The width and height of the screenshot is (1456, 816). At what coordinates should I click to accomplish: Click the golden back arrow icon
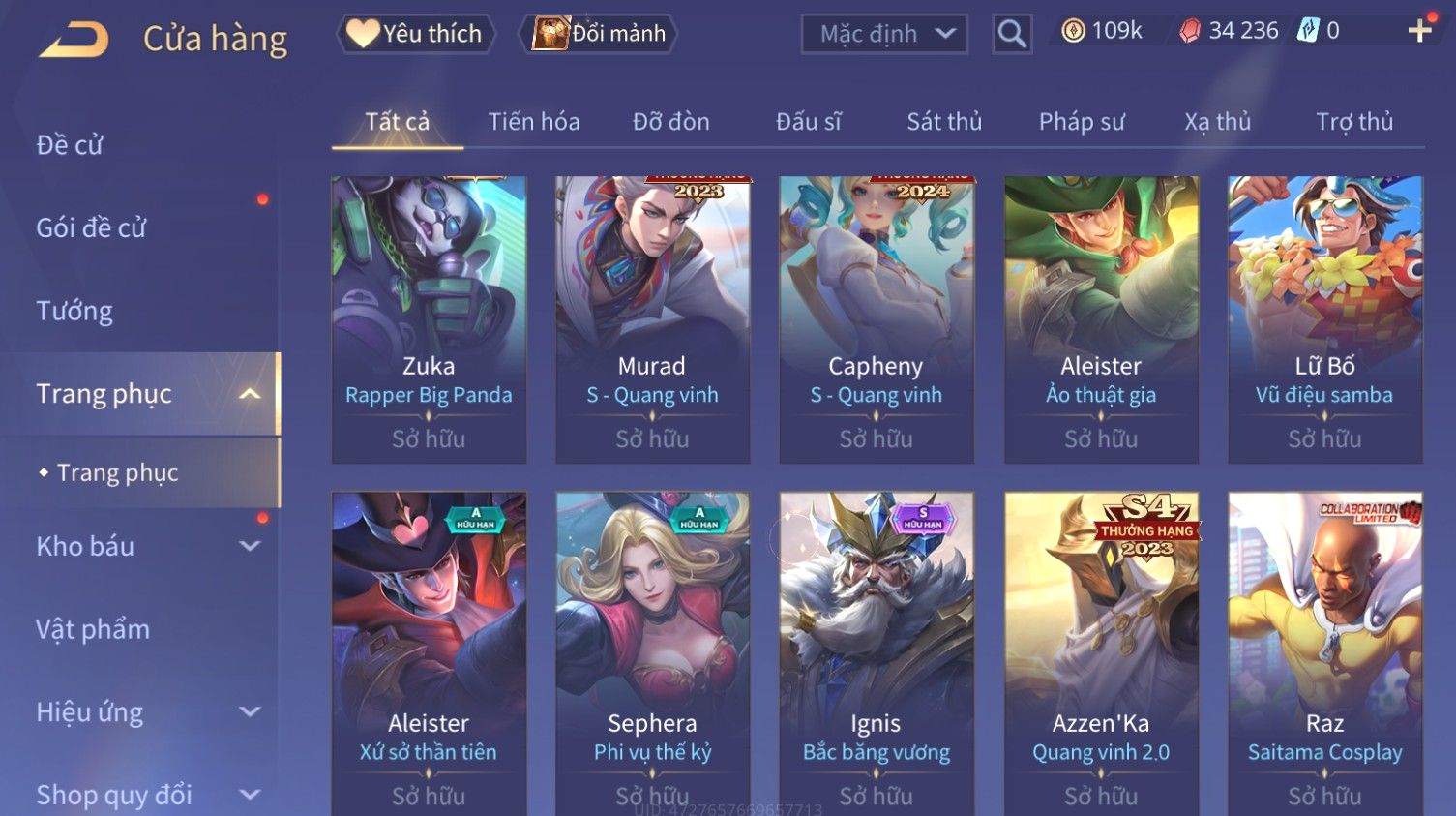pyautogui.click(x=74, y=41)
